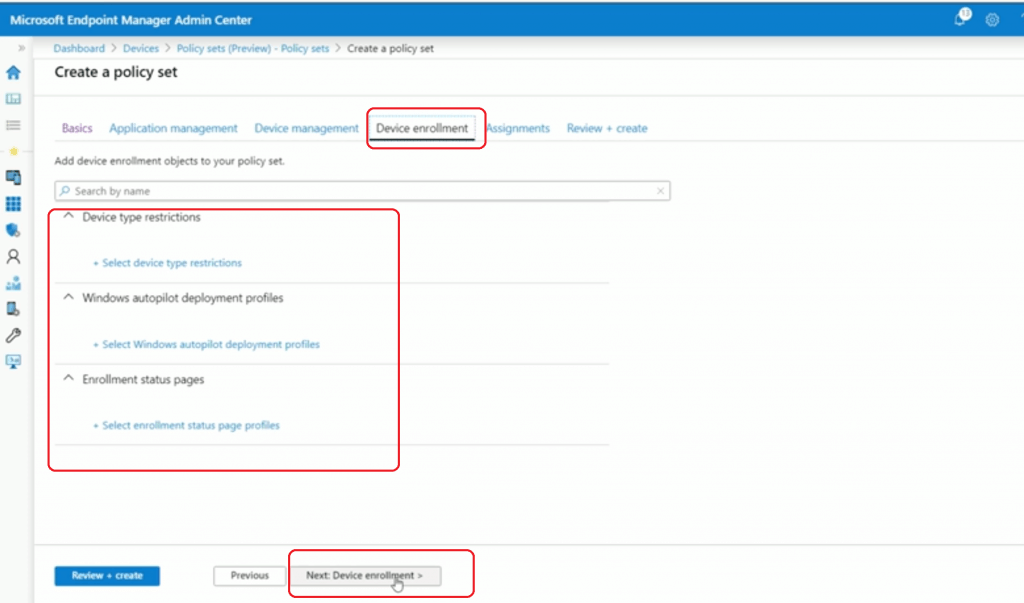1024x603 pixels.
Task: Switch to the Application management tab
Action: 173,128
